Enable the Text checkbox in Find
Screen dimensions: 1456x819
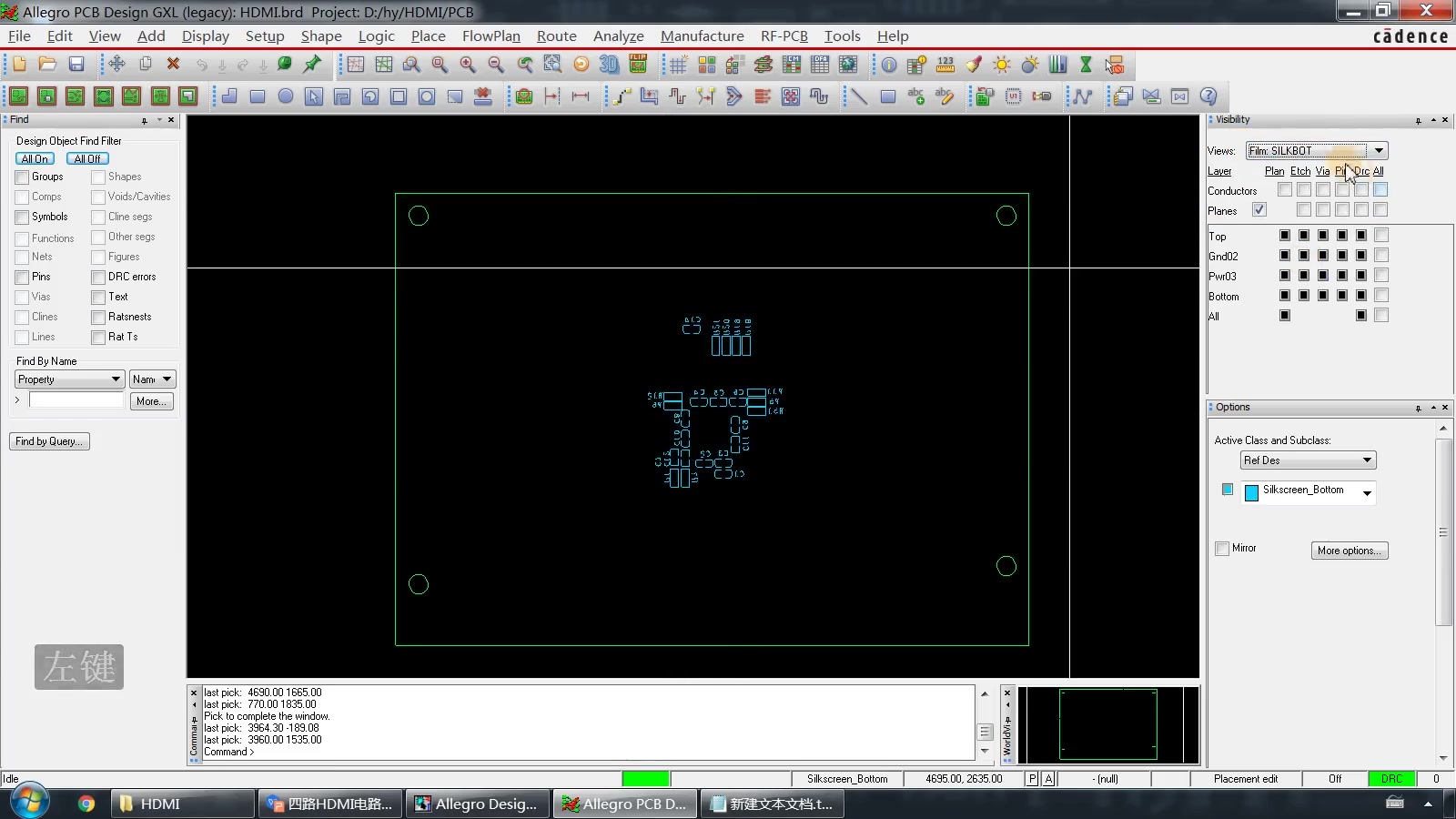pyautogui.click(x=98, y=298)
